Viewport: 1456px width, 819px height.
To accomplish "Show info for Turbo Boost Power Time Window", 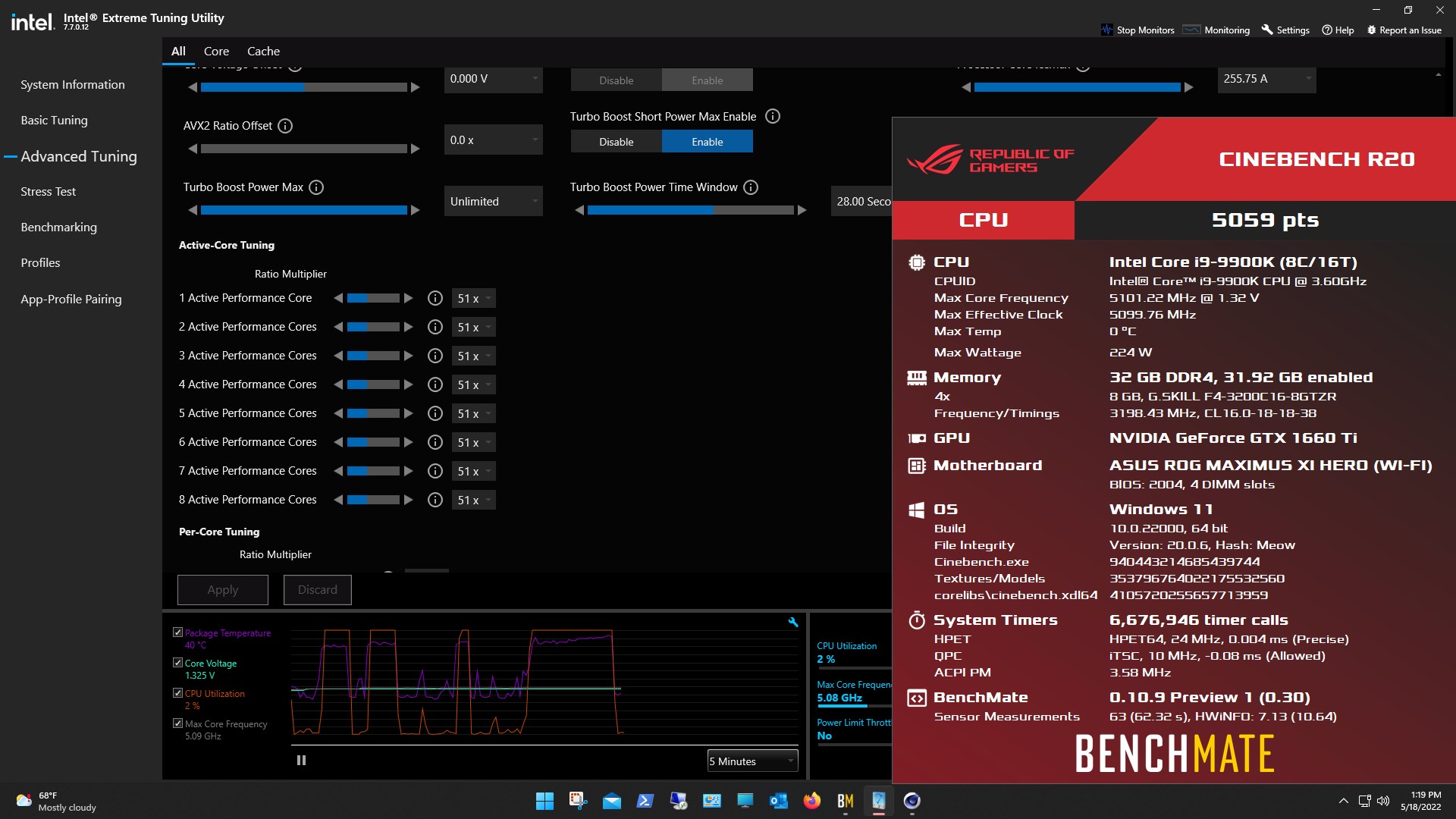I will 751,187.
